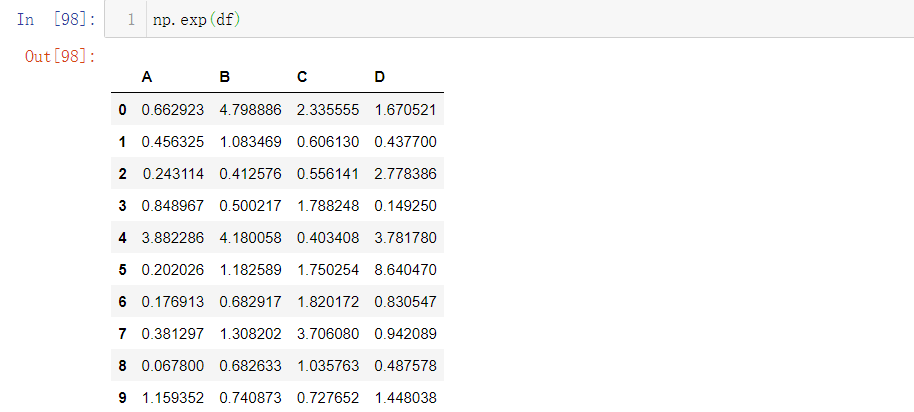
Task: Click cell value 0.149250
Action: coord(406,206)
